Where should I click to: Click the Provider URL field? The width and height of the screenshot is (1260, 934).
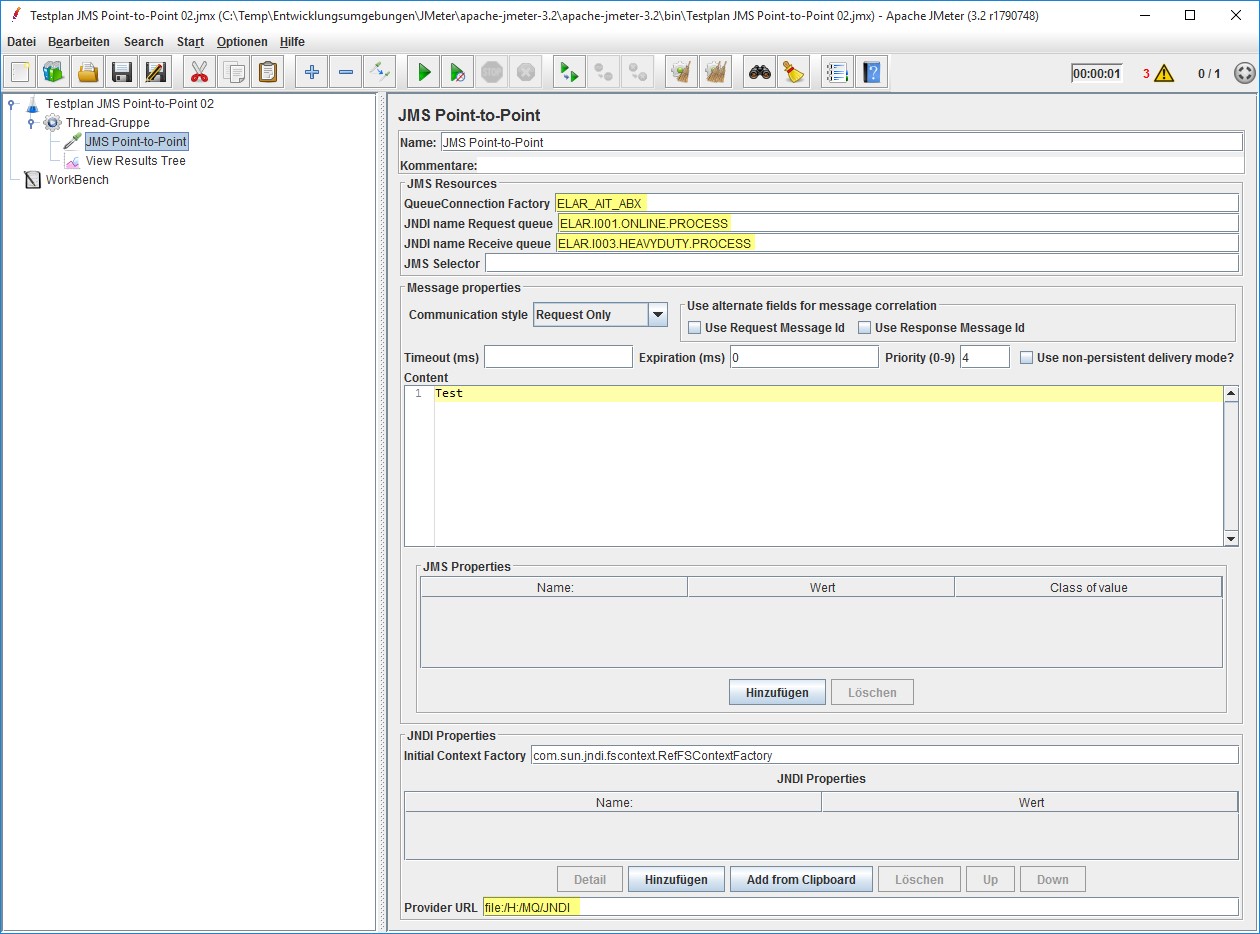pos(860,907)
